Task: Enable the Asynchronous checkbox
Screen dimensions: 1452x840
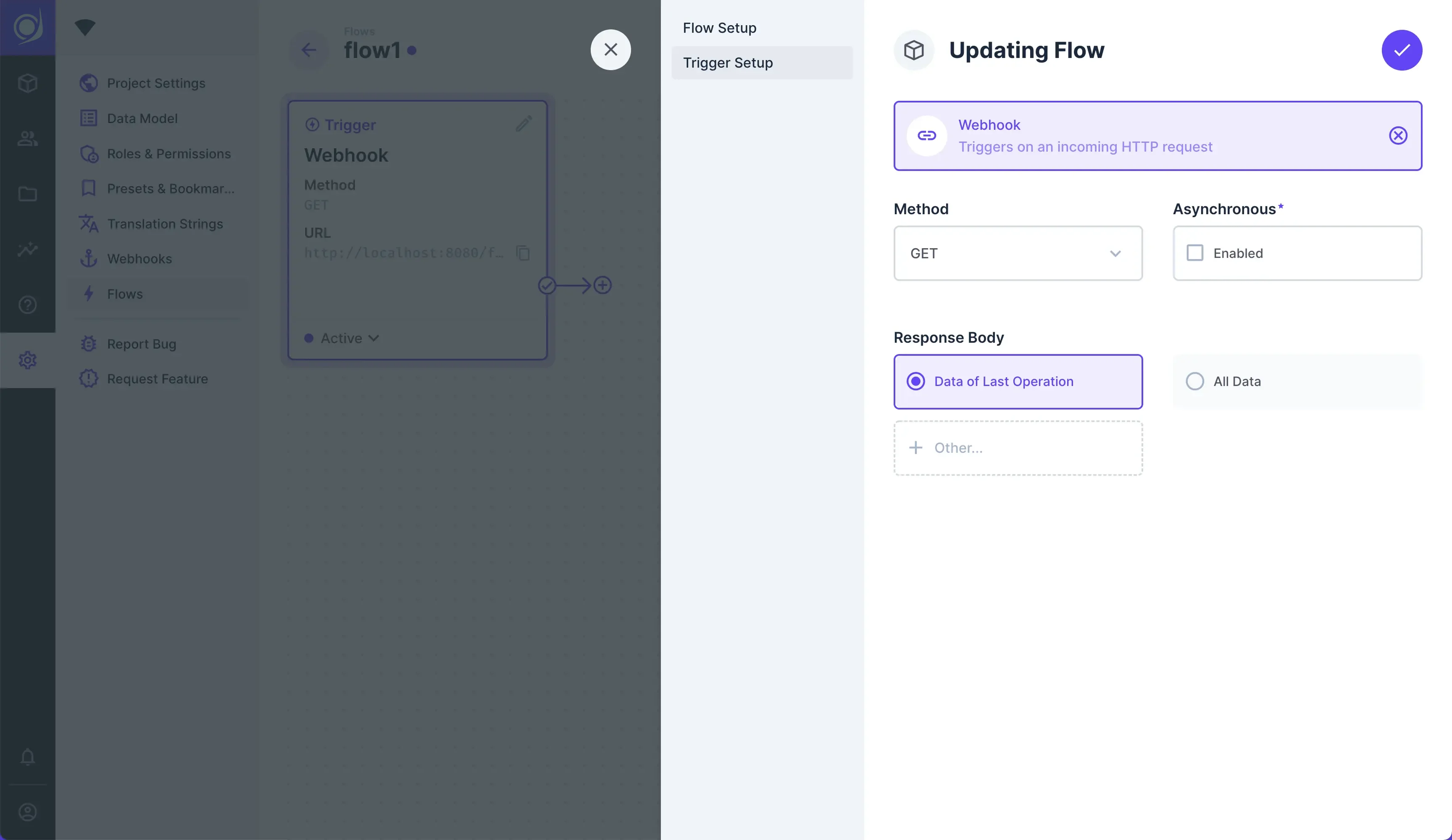Action: (1194, 253)
